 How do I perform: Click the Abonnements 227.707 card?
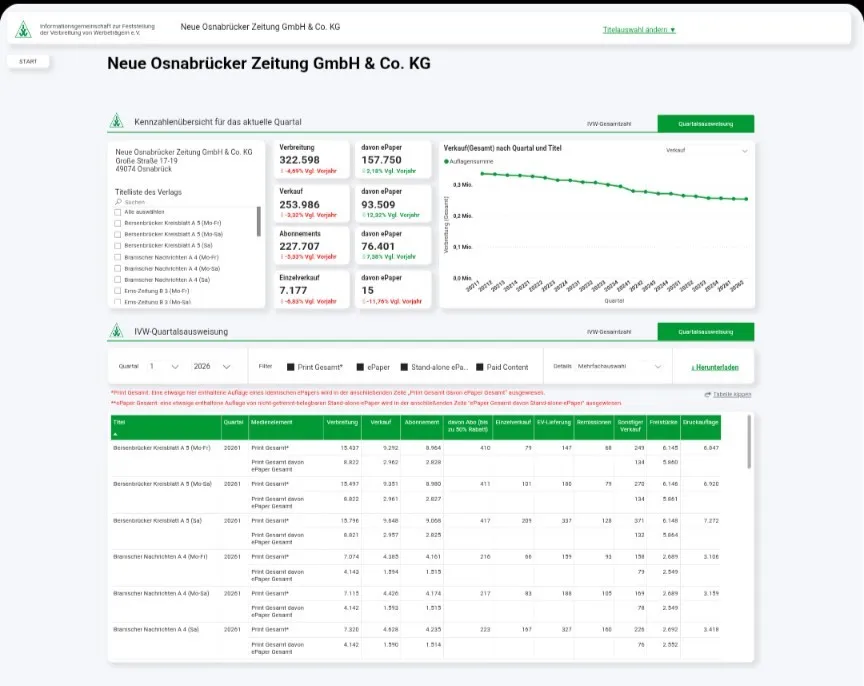pos(312,246)
